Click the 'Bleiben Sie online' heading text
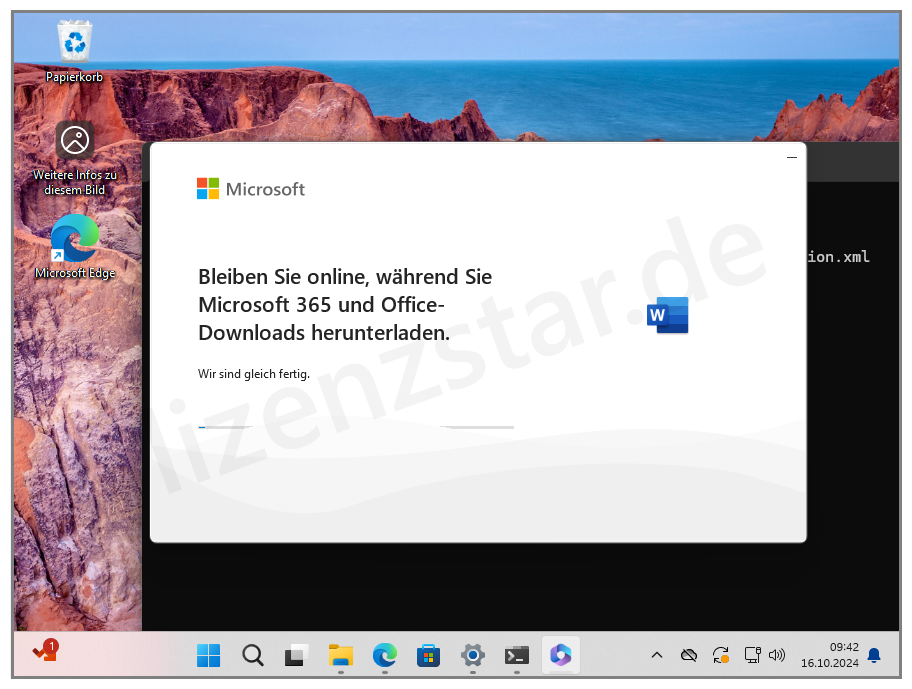The image size is (912, 689). 345,305
